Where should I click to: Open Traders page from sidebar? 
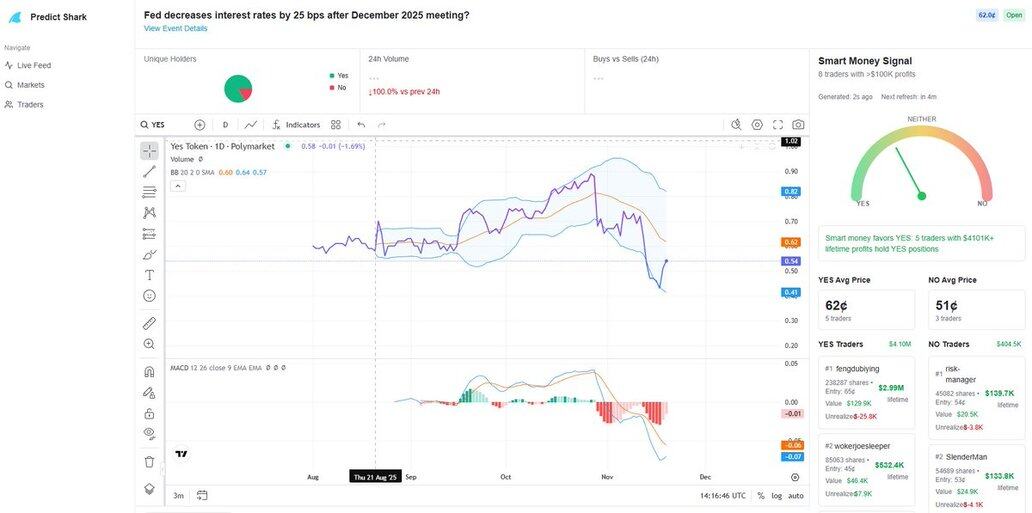(x=30, y=104)
